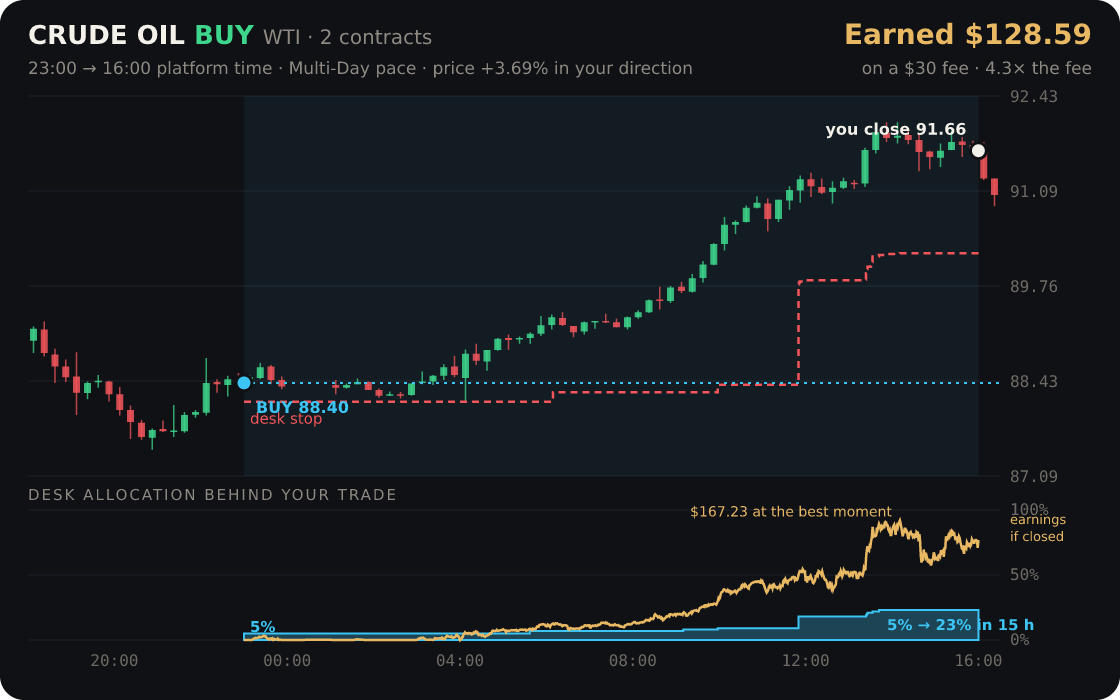Click the "earnings if closed" legend label
Viewport: 1120px width, 700px height.
1037,529
